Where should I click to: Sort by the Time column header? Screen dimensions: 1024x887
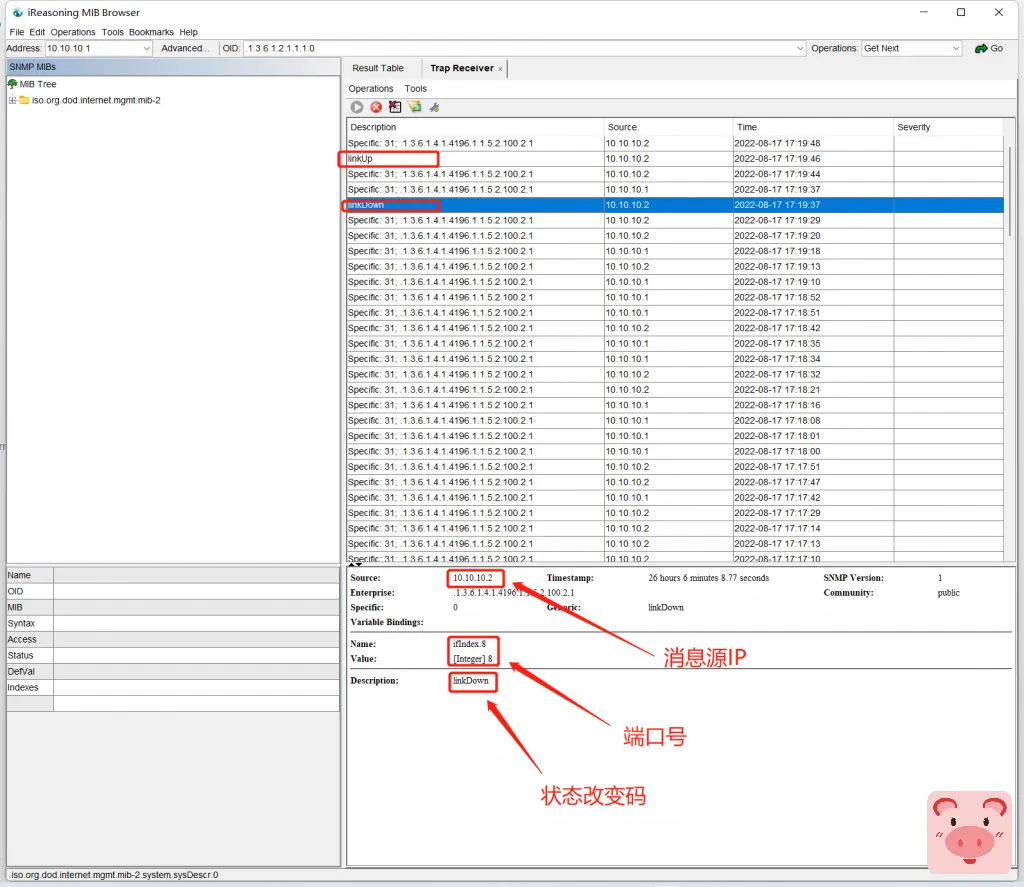click(x=813, y=127)
